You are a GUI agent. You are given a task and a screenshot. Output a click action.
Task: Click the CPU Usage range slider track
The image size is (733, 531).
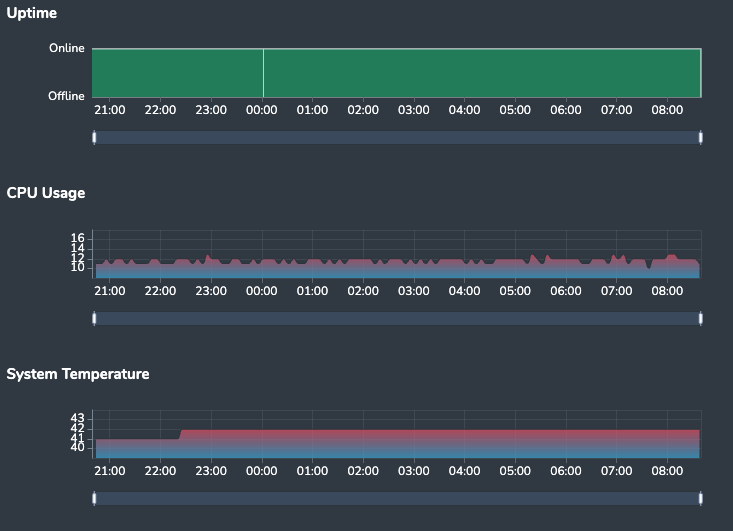(x=397, y=318)
